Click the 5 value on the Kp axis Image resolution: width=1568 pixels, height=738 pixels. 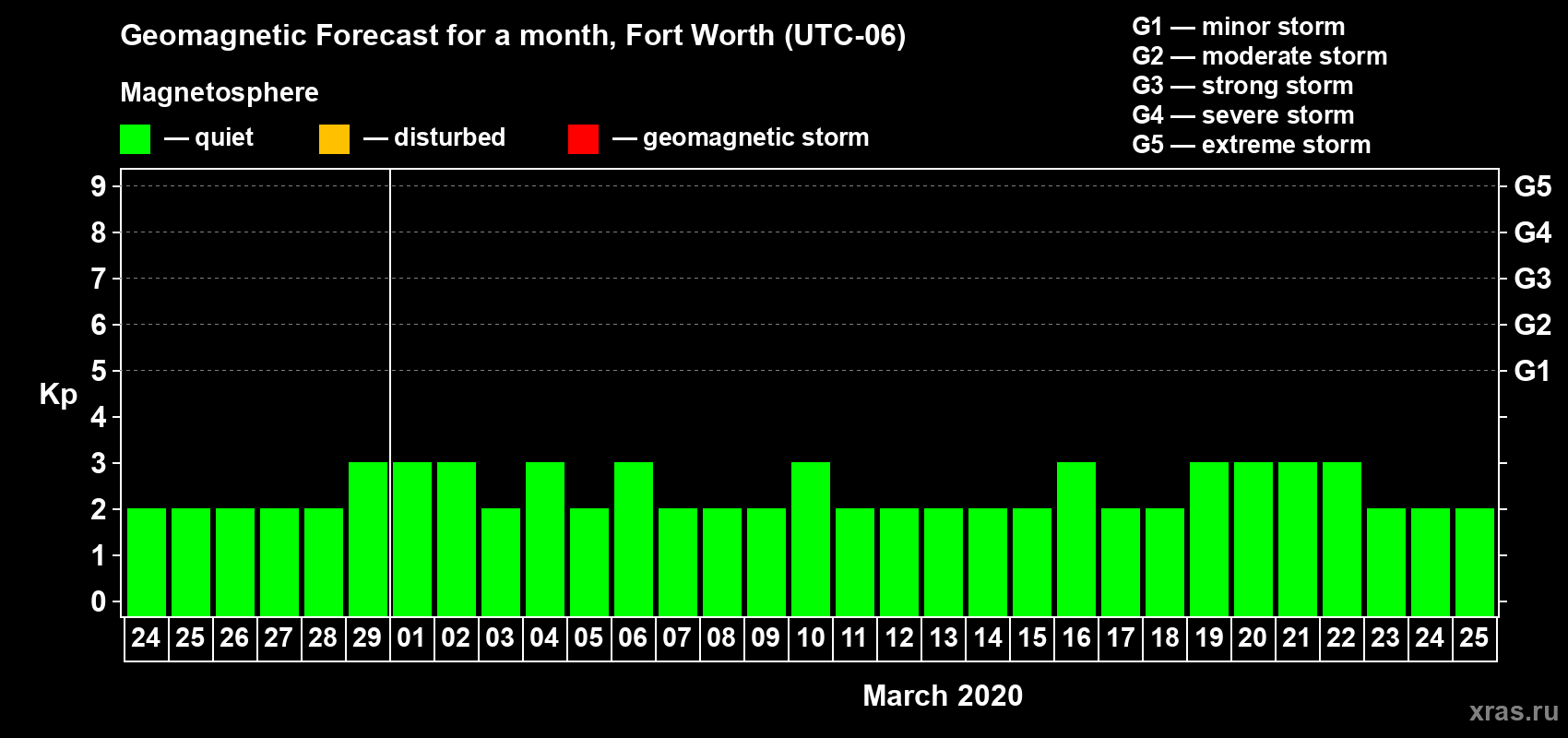point(99,371)
